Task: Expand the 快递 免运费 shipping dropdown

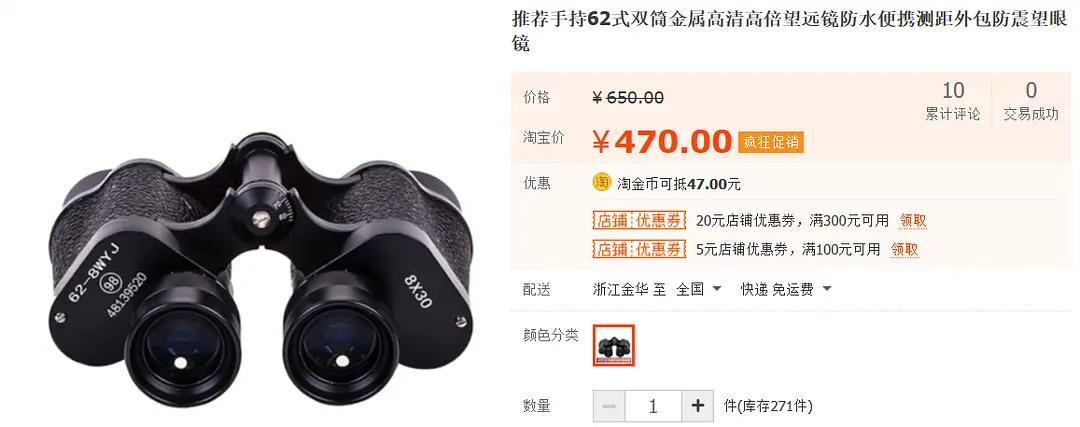Action: click(786, 289)
